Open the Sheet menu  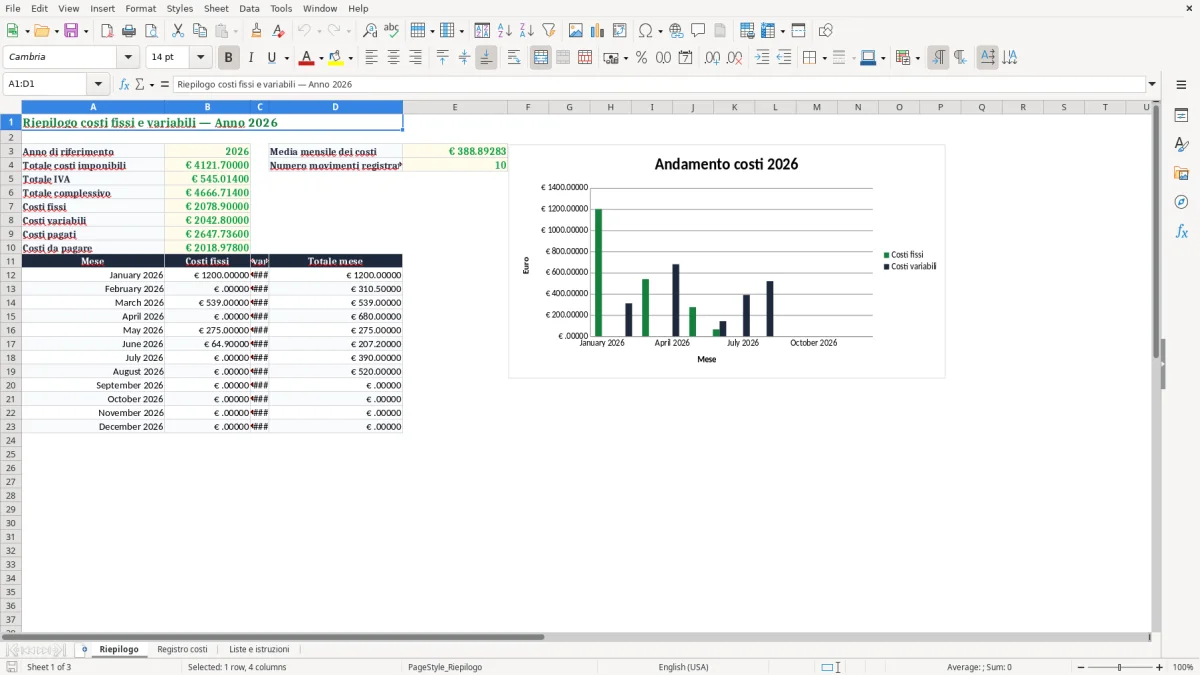(x=216, y=8)
